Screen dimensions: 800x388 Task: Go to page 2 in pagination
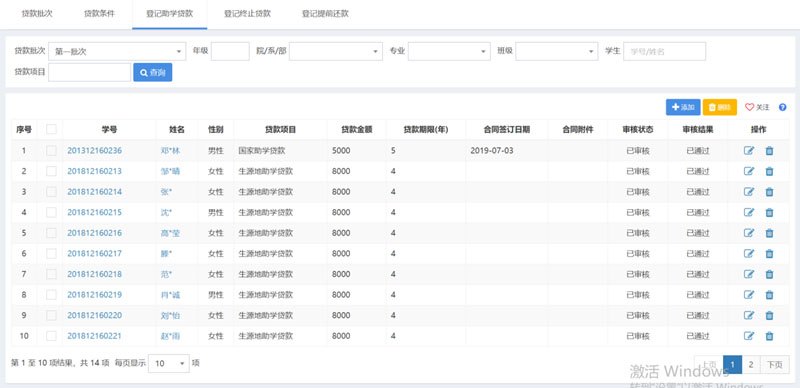[751, 365]
